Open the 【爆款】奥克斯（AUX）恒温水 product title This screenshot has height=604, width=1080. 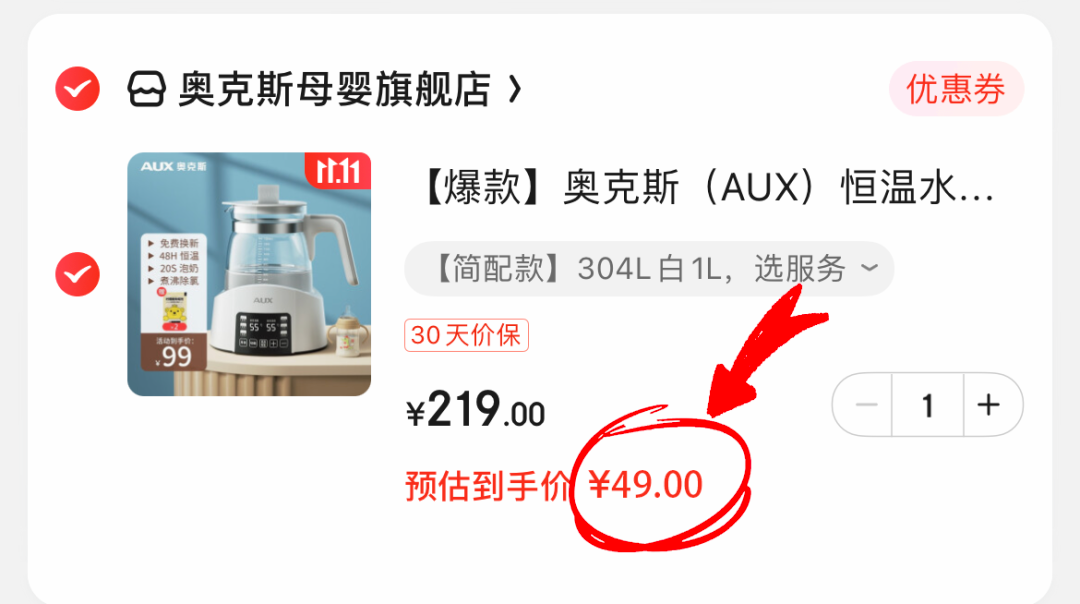706,187
